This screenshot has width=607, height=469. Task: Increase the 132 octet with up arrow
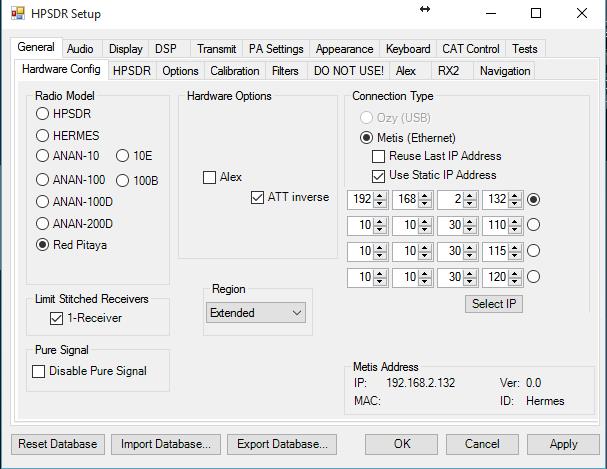(515, 195)
